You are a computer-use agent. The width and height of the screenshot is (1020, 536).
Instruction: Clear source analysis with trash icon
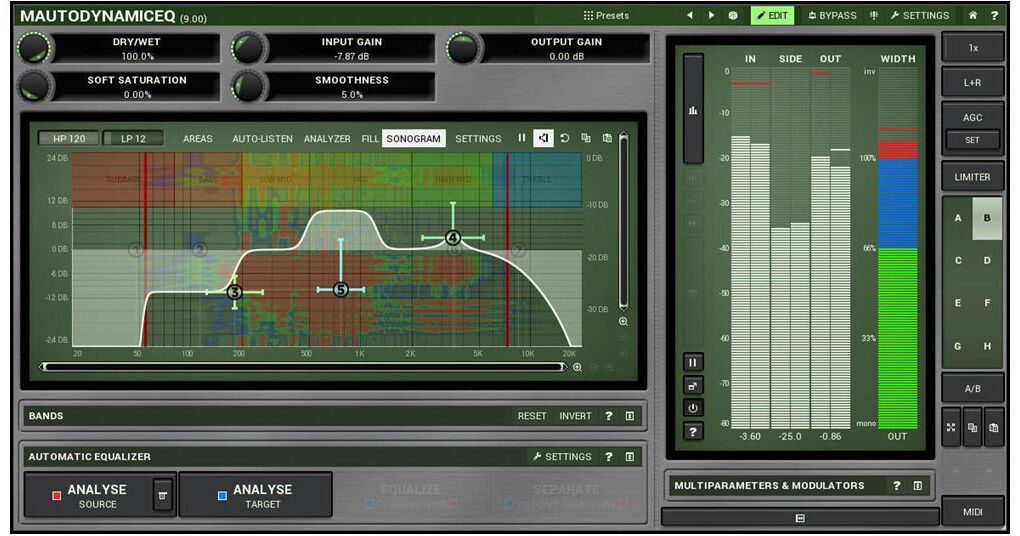pyautogui.click(x=163, y=496)
